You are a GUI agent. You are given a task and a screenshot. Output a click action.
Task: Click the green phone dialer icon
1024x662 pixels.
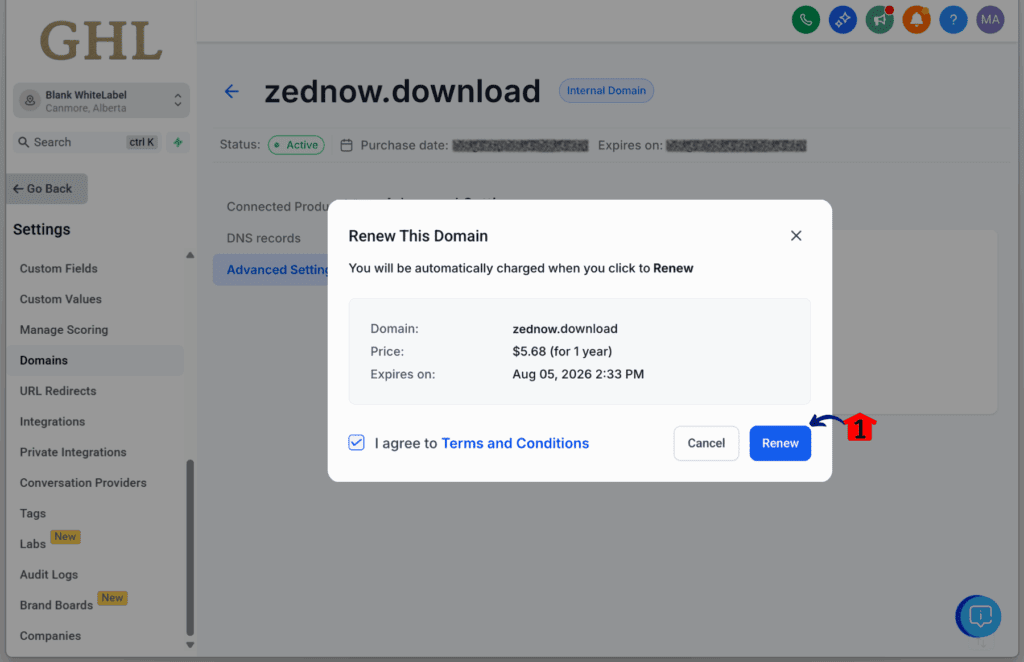(x=805, y=20)
